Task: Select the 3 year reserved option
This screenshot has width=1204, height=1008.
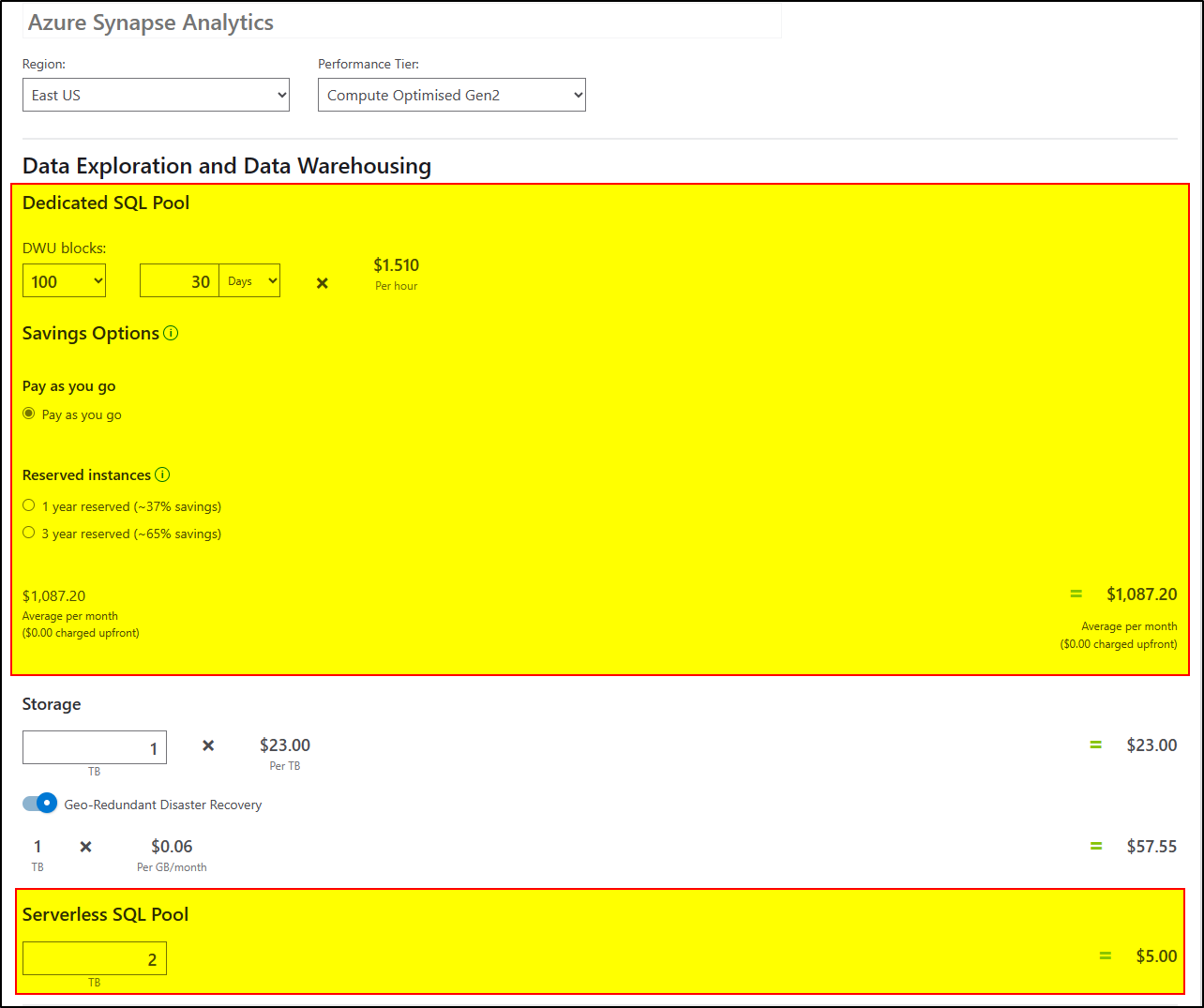Action: click(x=29, y=533)
